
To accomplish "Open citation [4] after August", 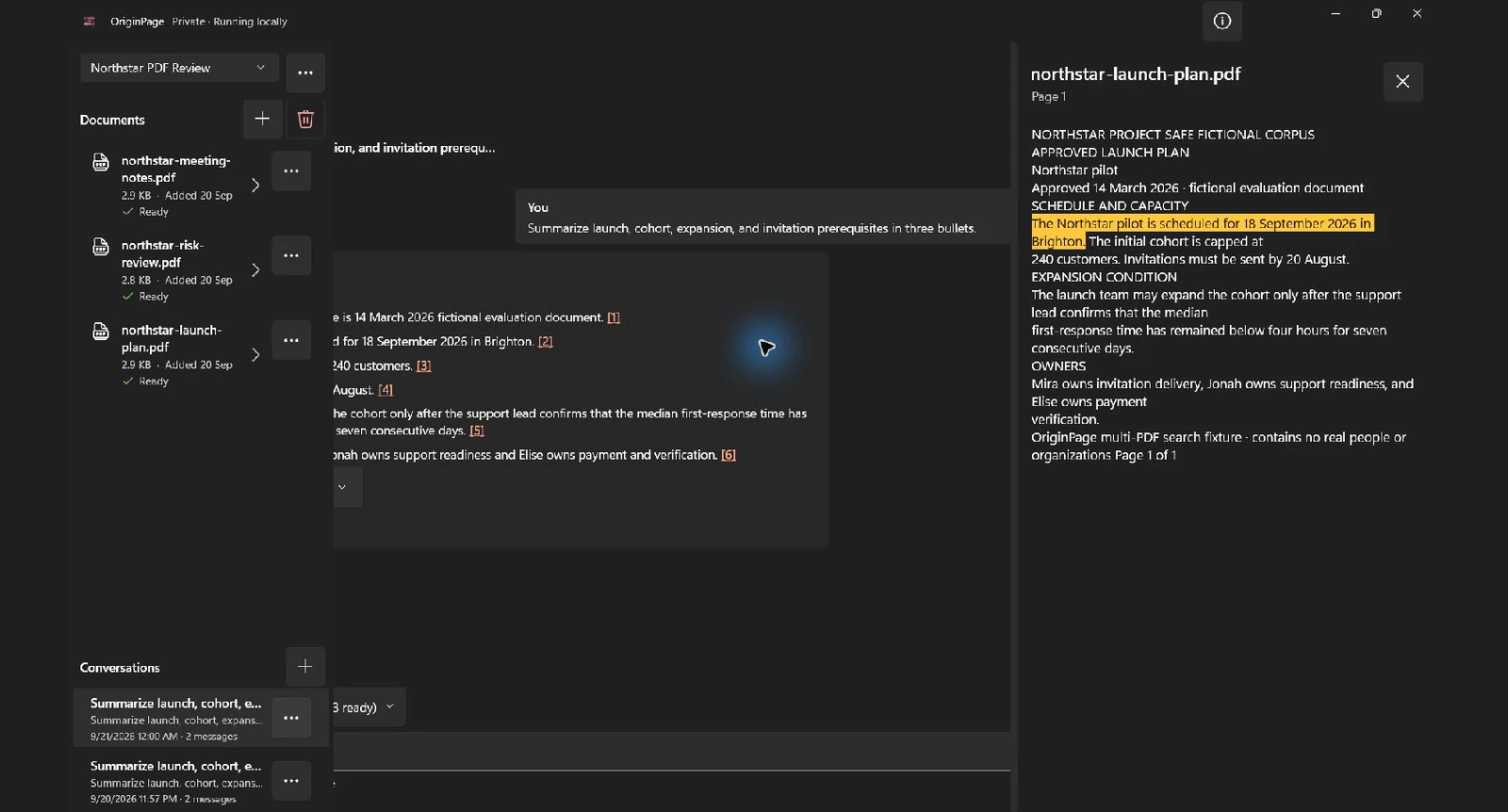I will tap(385, 390).
